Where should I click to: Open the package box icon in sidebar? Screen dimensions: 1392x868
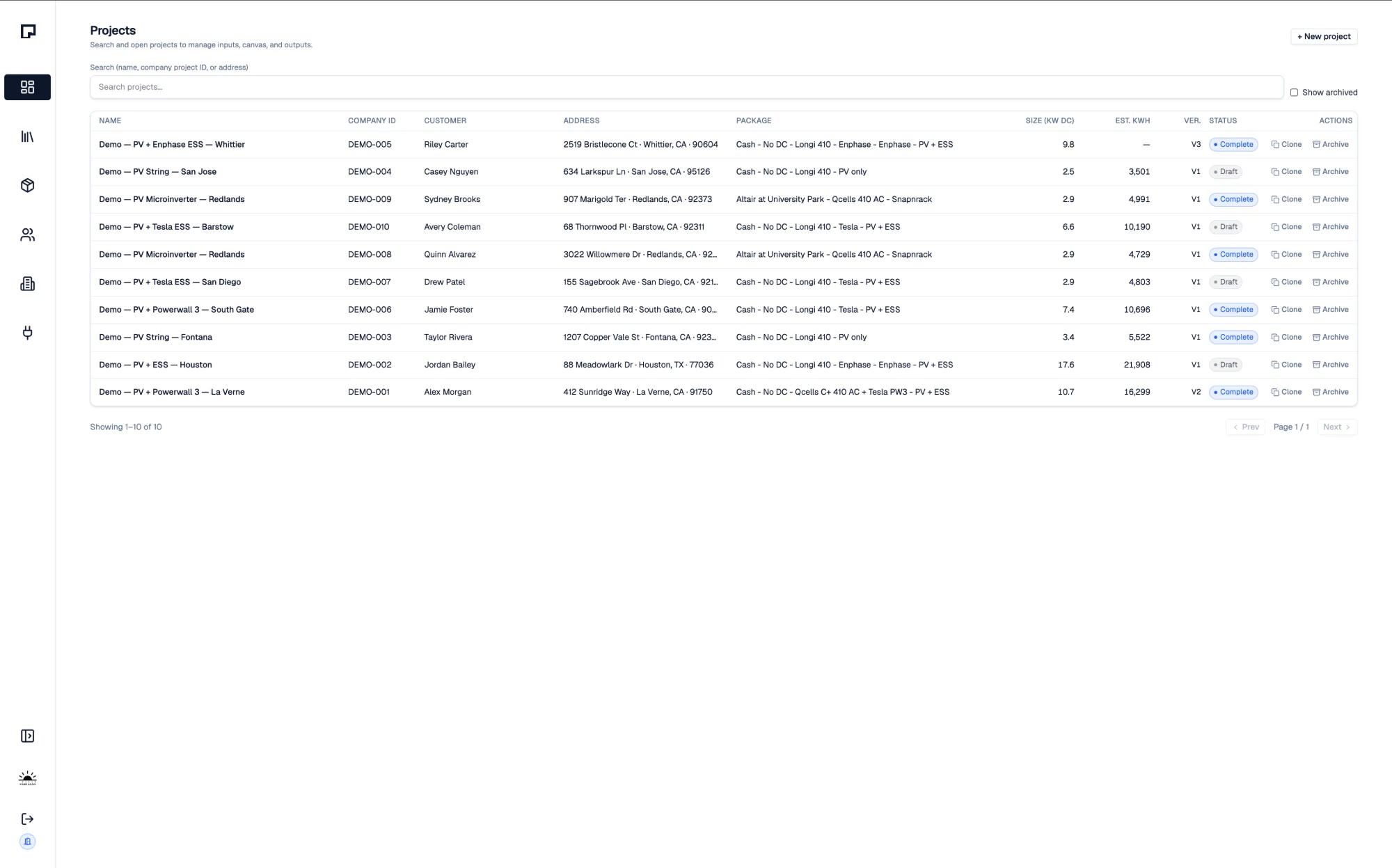click(27, 185)
